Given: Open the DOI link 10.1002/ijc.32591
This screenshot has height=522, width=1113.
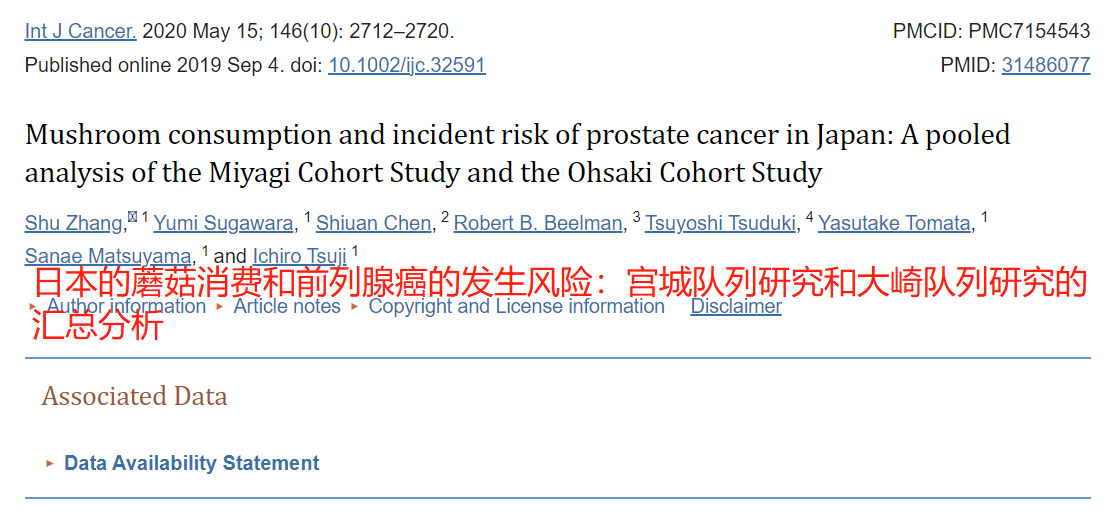Looking at the screenshot, I should click(407, 65).
